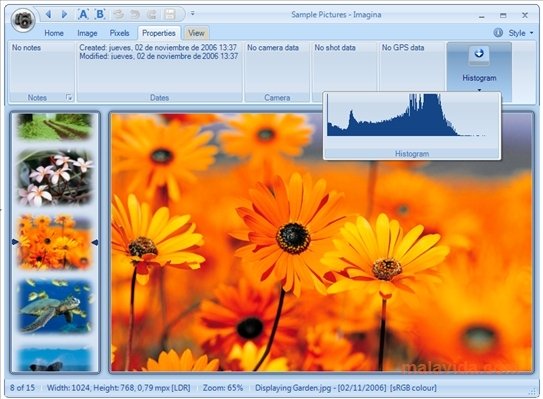The height and width of the screenshot is (399, 543).
Task: Open the Pixels tab
Action: (x=119, y=33)
